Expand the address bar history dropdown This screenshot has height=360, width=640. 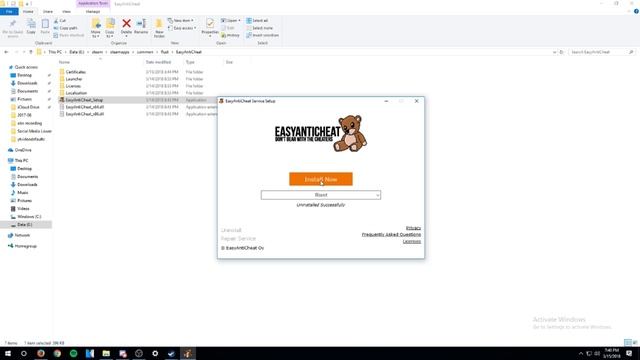click(x=554, y=52)
